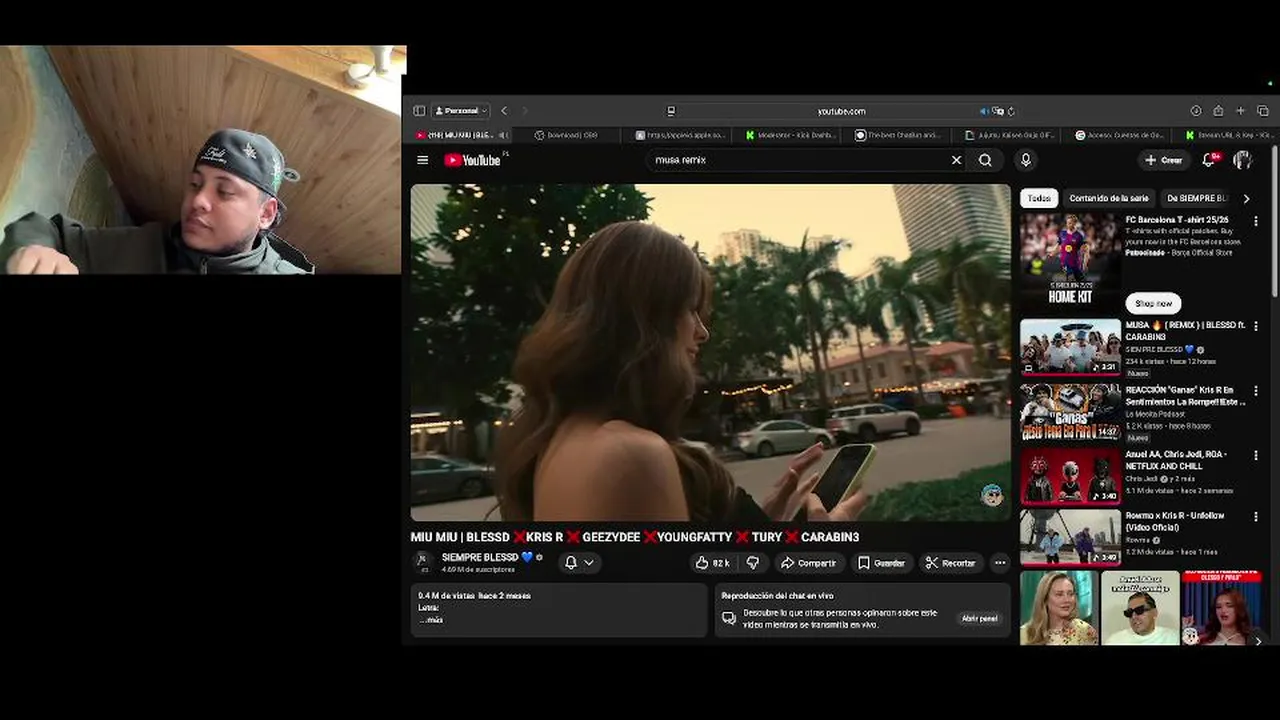The width and height of the screenshot is (1280, 720).
Task: Like the video with 82 k likes
Action: point(712,563)
